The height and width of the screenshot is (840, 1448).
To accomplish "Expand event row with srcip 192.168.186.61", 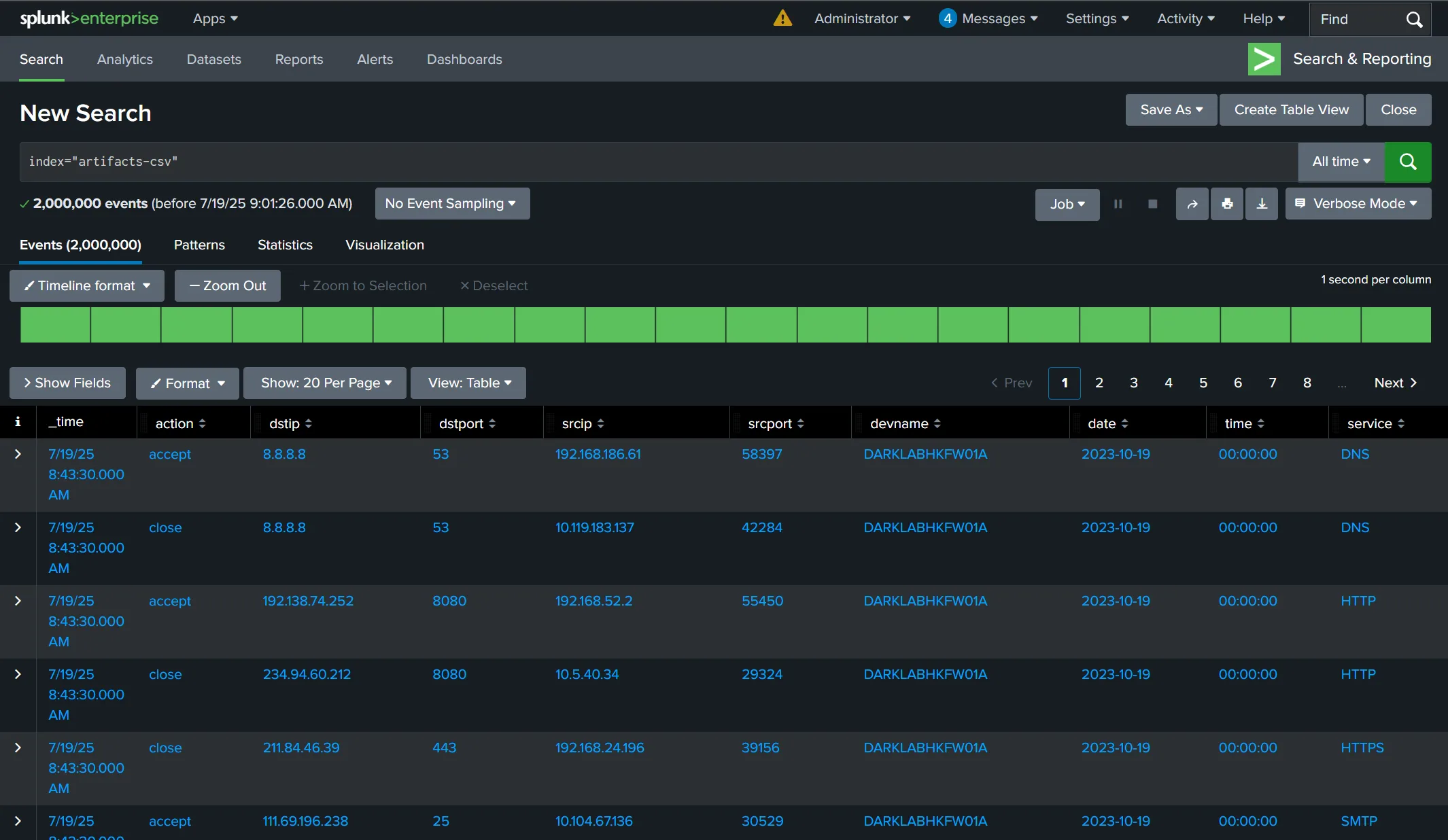I will 18,454.
